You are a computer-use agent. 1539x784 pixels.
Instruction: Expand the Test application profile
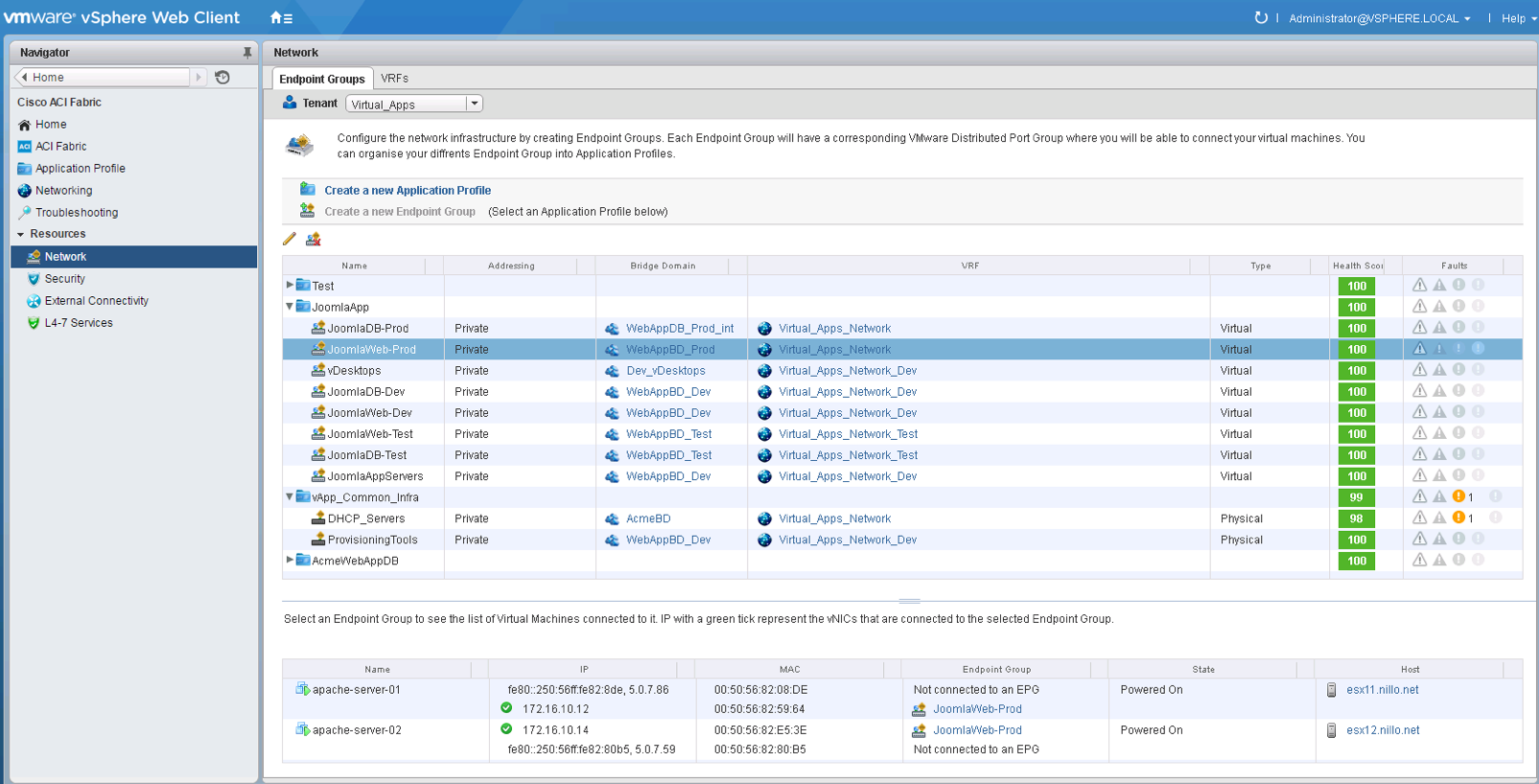click(290, 286)
